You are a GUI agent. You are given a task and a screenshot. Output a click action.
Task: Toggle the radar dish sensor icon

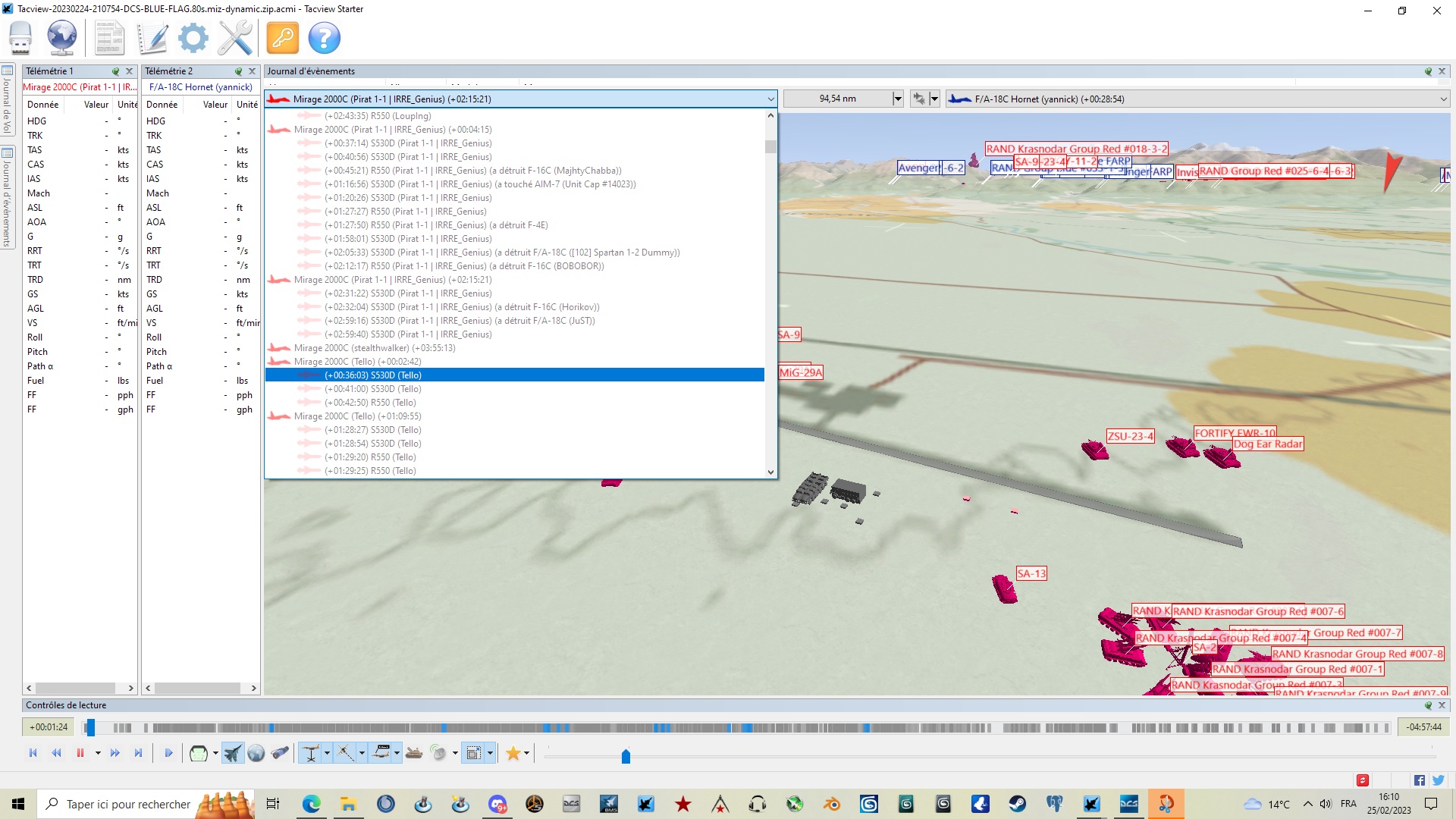coord(438,753)
